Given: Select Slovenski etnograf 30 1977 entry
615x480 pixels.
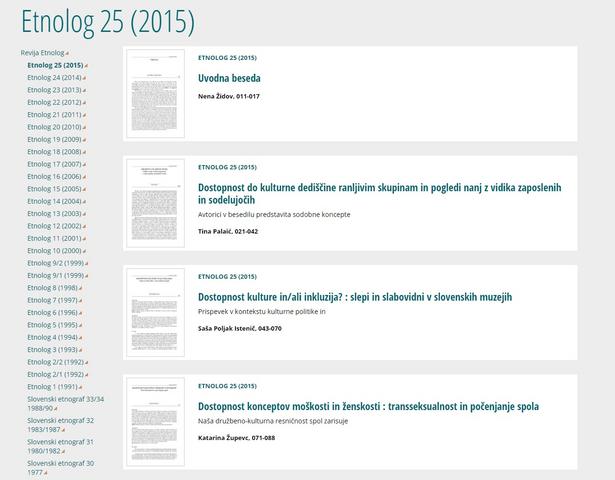Looking at the screenshot, I should click(x=60, y=468).
